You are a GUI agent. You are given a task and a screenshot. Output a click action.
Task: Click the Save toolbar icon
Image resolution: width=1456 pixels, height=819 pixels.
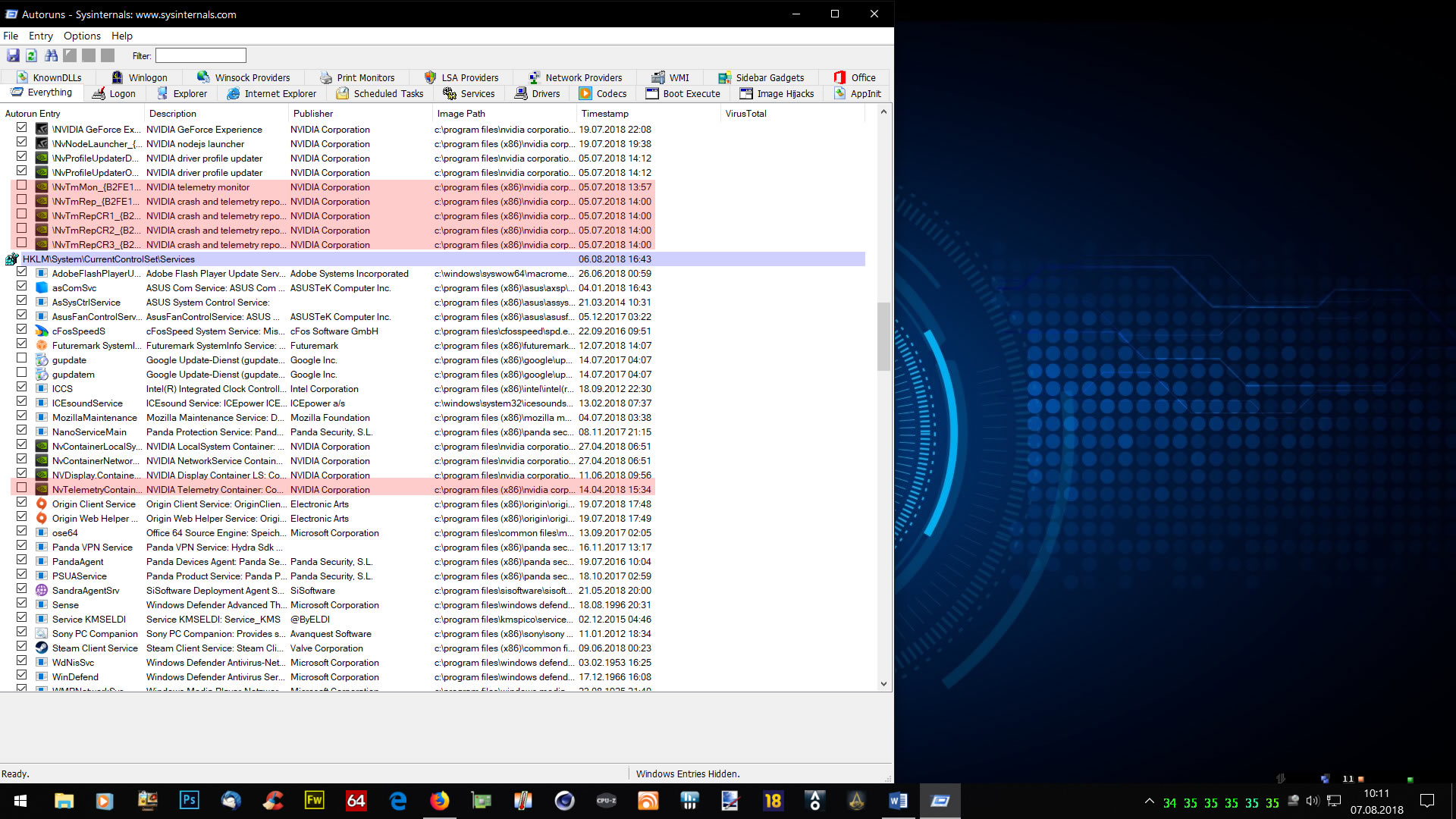pyautogui.click(x=13, y=55)
